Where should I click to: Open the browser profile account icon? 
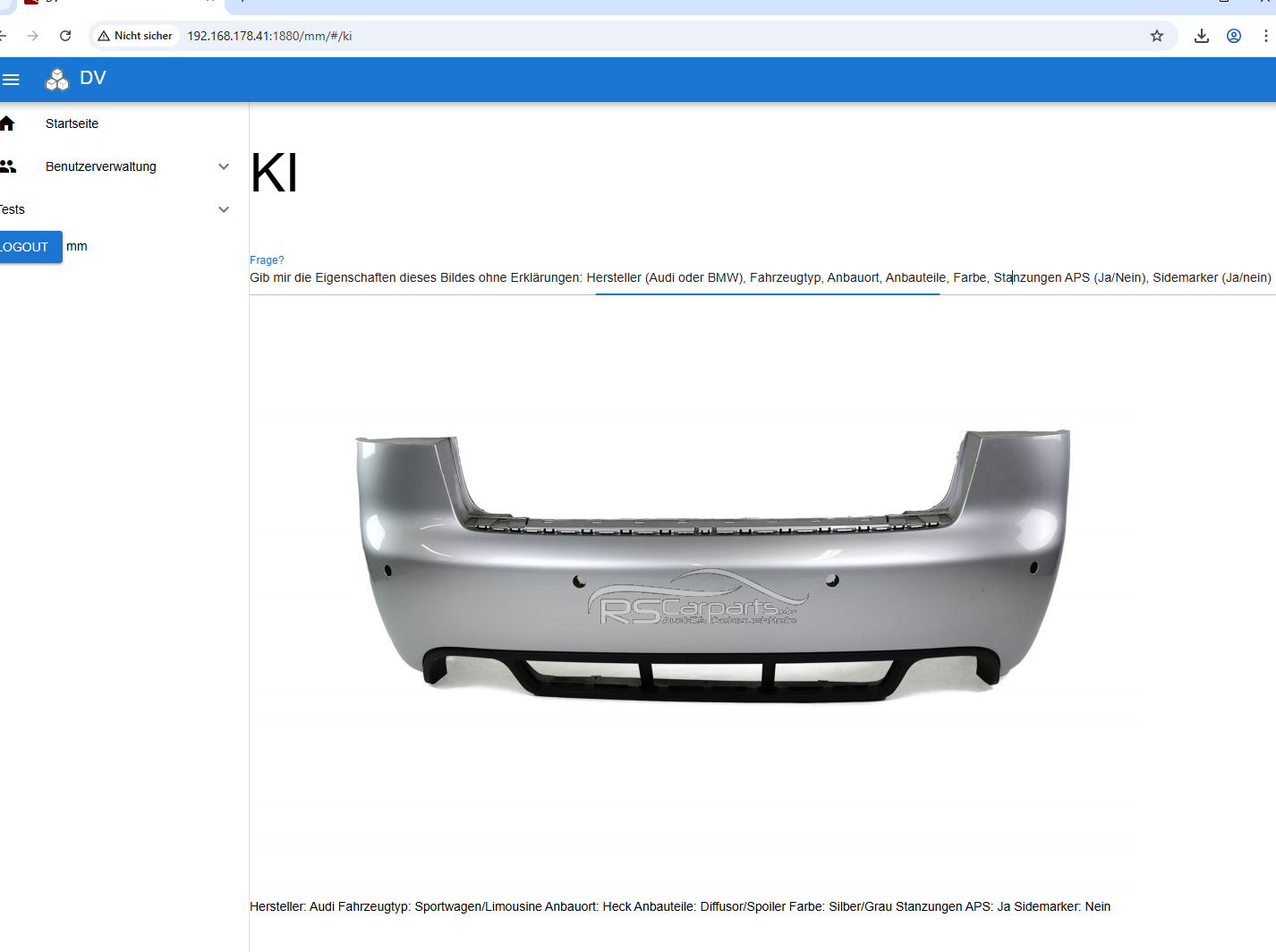tap(1234, 36)
